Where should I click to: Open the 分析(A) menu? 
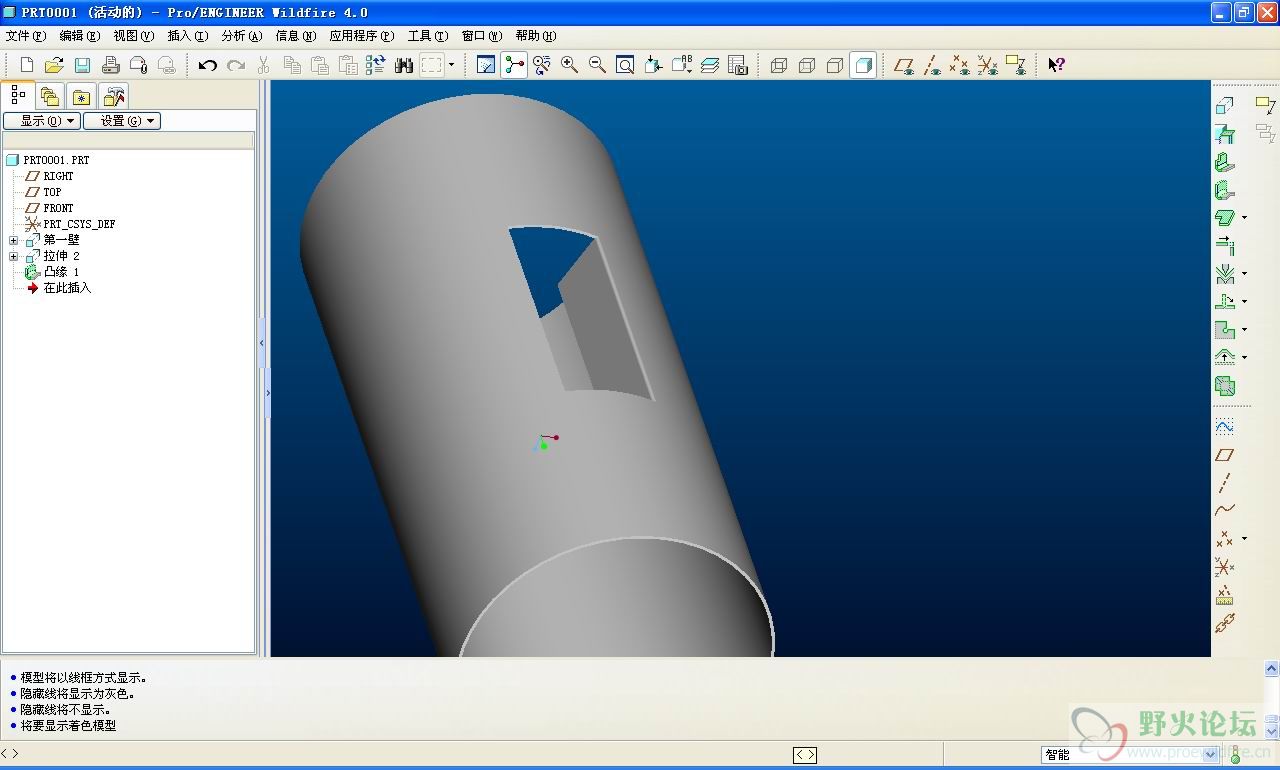coord(242,36)
